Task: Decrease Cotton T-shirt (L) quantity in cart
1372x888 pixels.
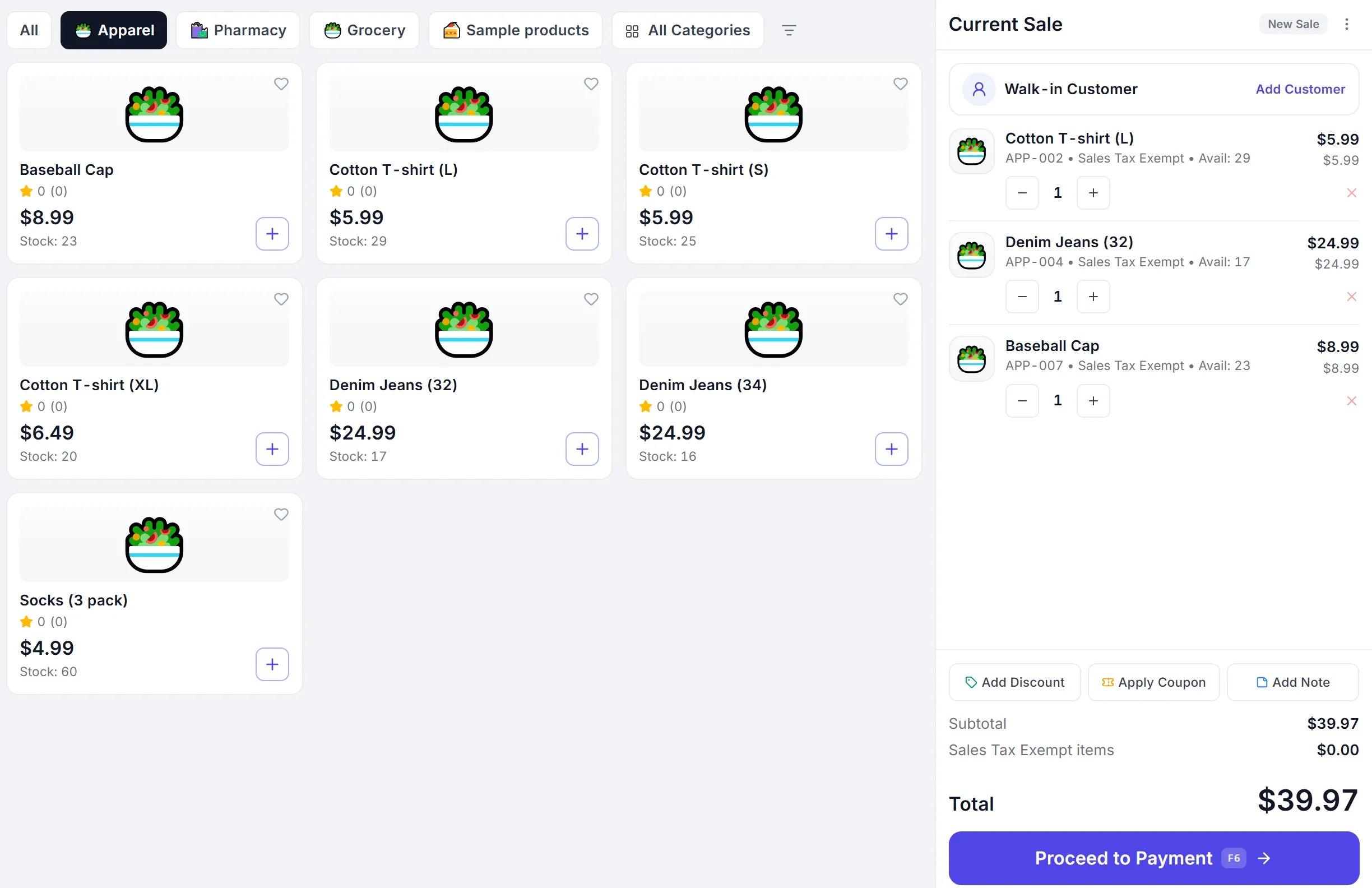Action: (x=1022, y=193)
